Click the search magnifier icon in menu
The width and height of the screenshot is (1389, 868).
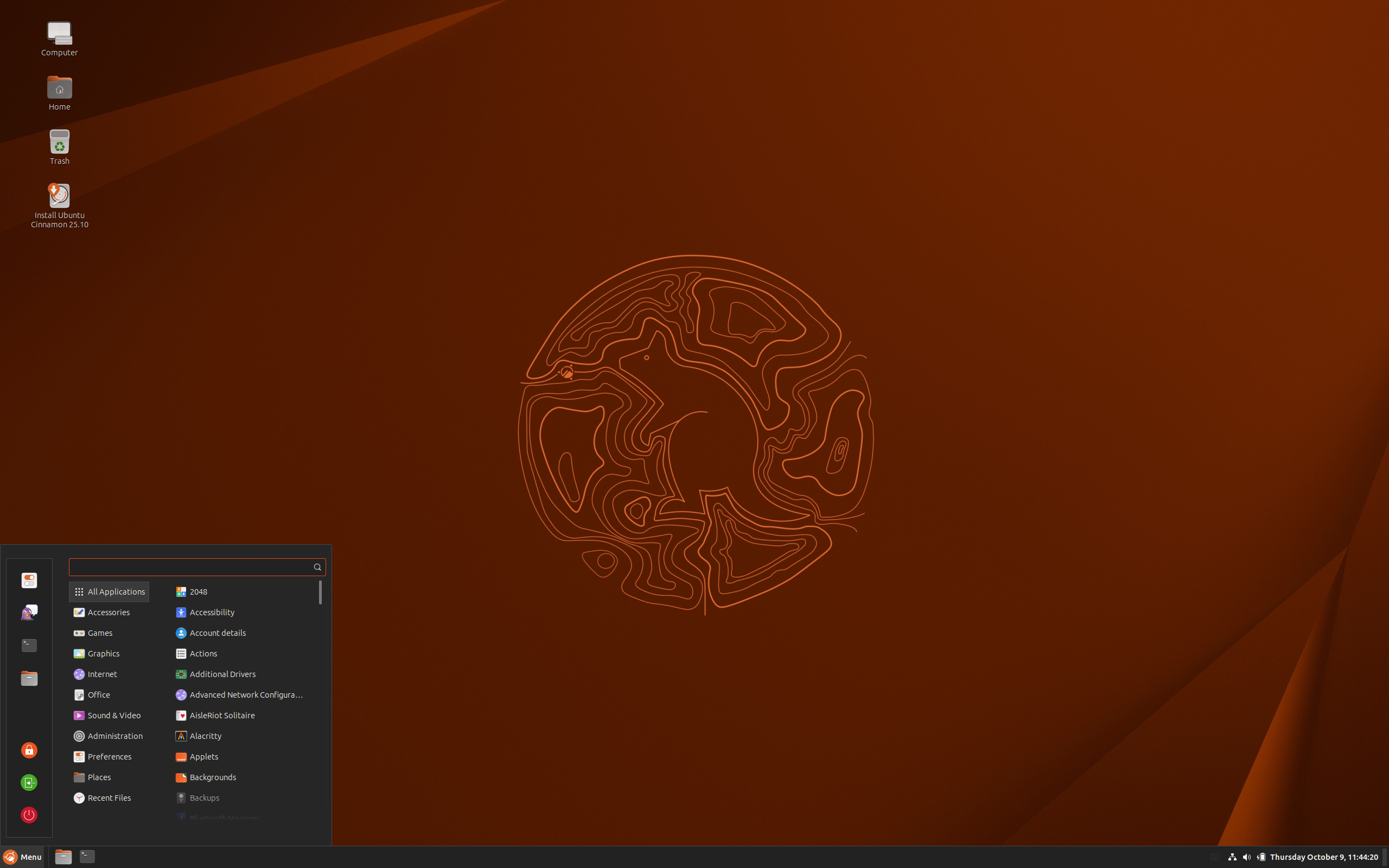(x=317, y=567)
